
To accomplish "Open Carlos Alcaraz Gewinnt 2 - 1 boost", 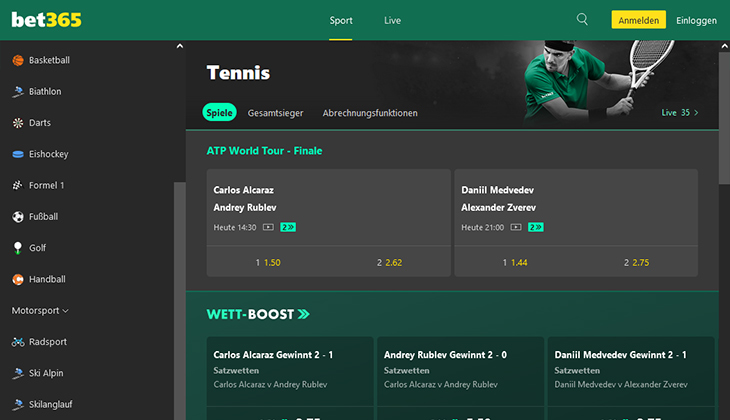I will point(273,355).
